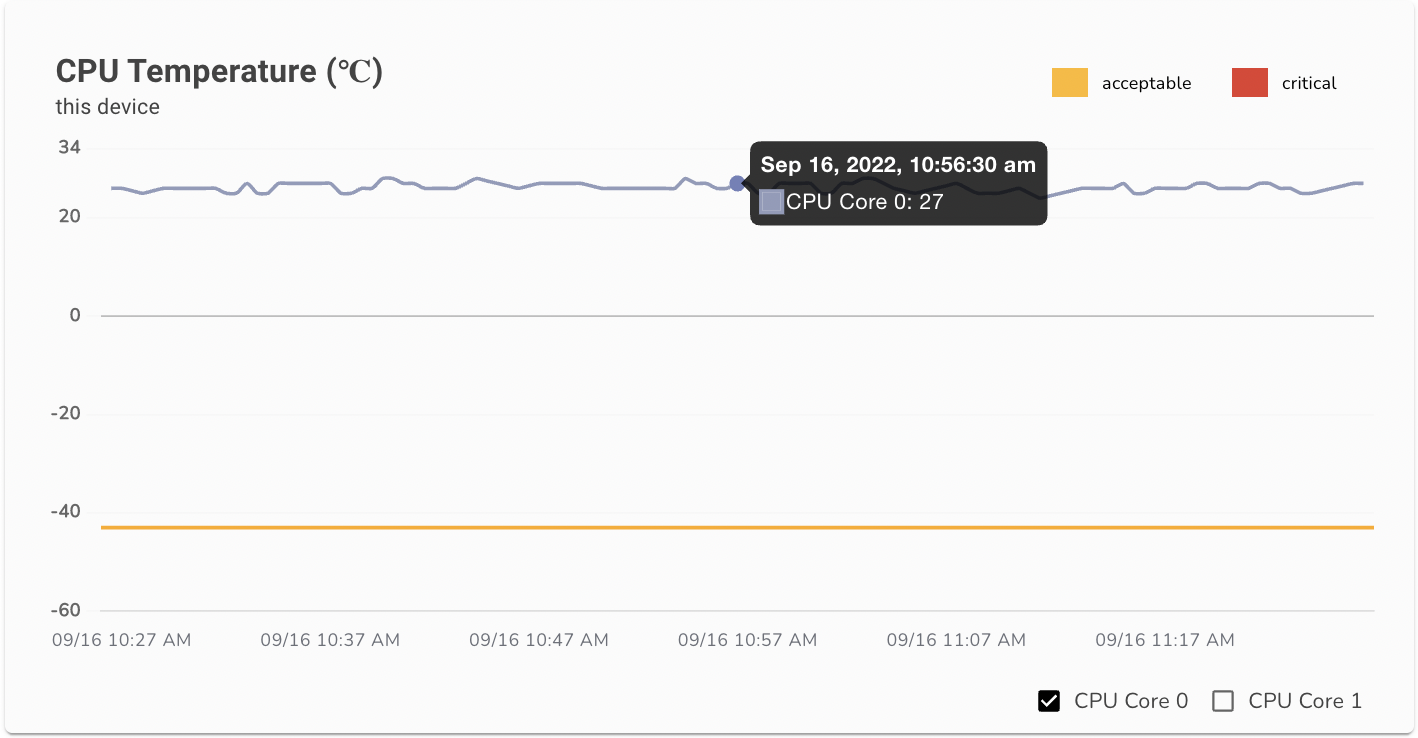Click the "CPU Core 0" checkbox label
Viewport: 1418px width, 738px height.
coord(1131,701)
